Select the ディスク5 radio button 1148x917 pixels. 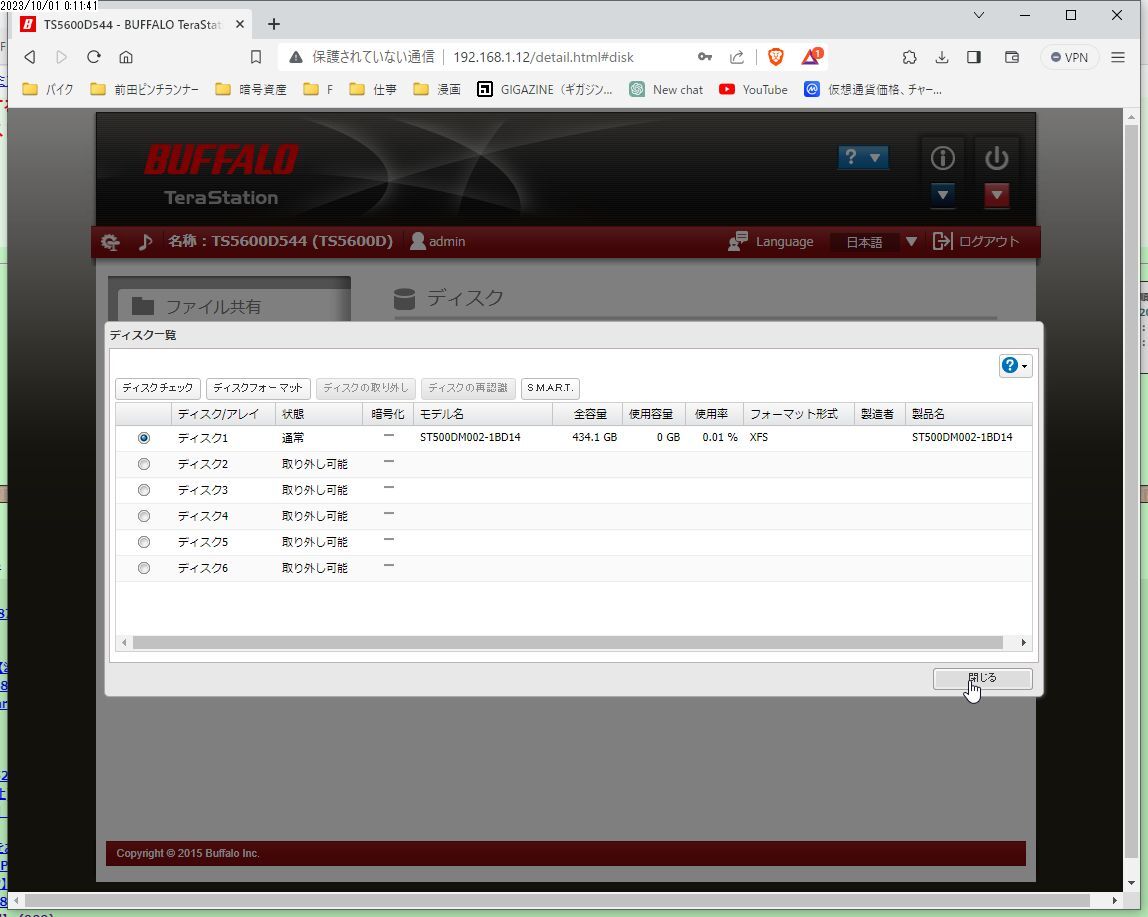(x=144, y=542)
